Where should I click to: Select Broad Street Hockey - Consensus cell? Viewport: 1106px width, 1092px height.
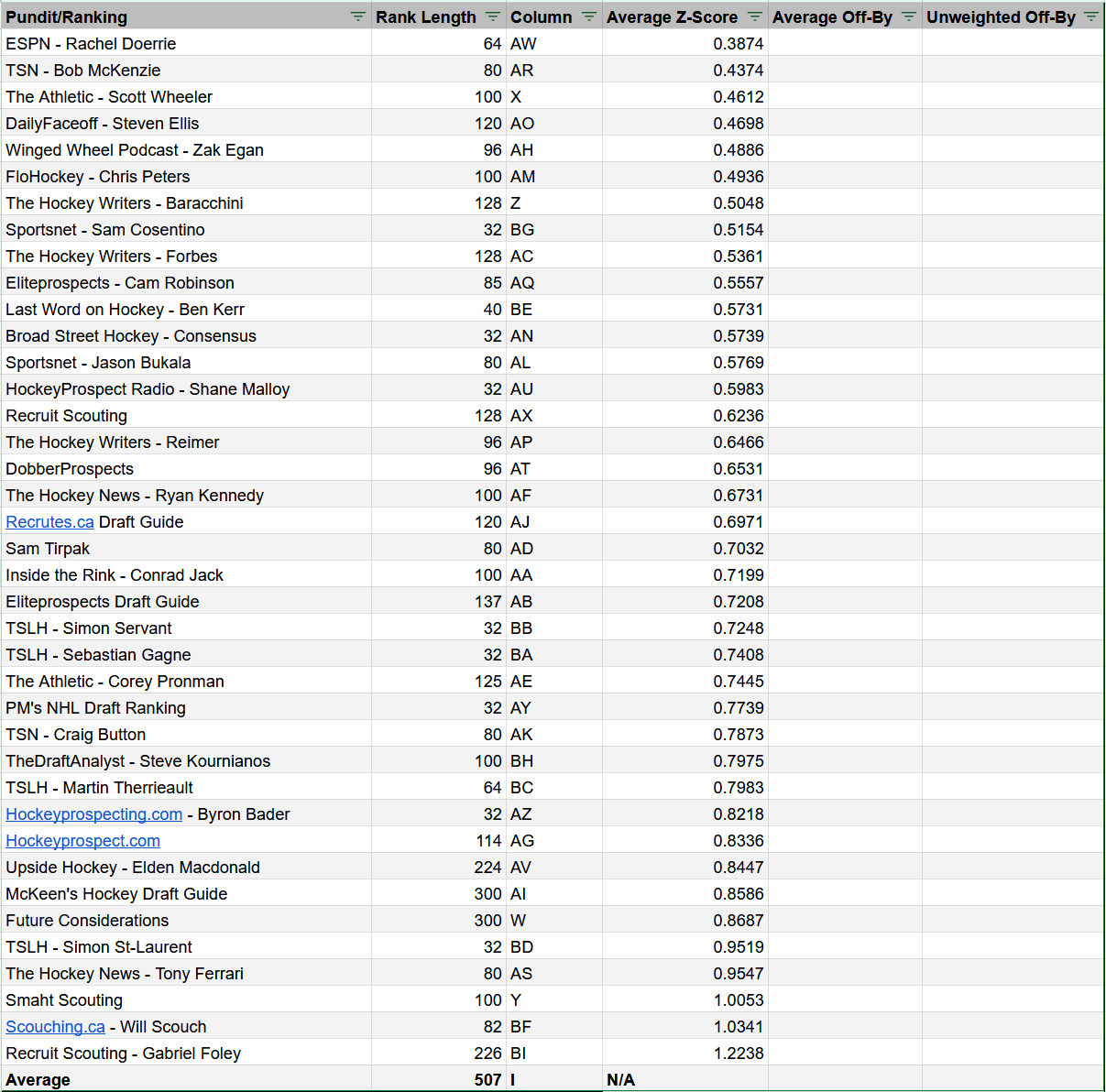tap(186, 335)
